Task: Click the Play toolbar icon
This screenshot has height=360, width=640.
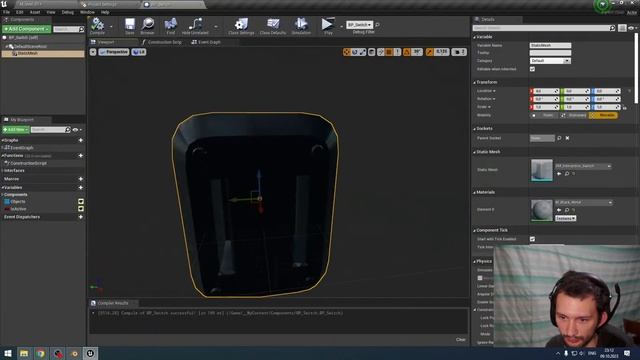Action: tap(328, 24)
